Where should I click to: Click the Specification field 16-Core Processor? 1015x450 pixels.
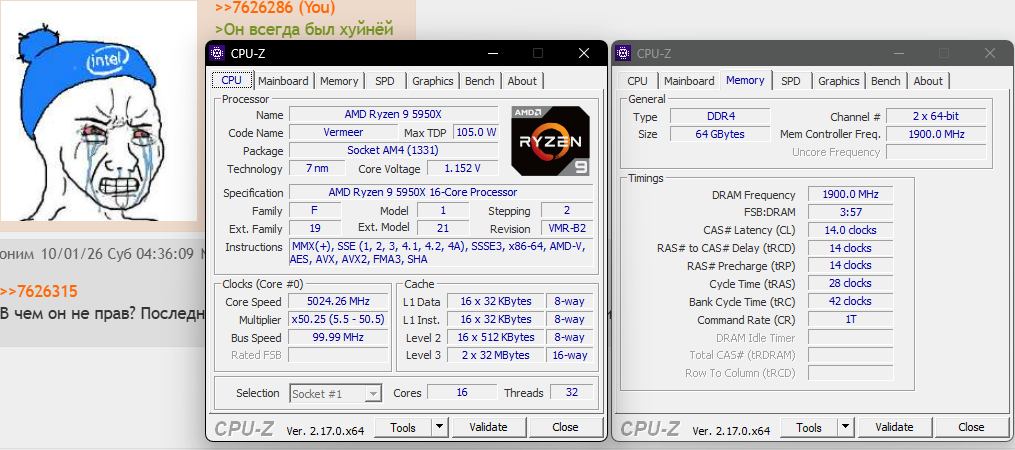coord(441,193)
